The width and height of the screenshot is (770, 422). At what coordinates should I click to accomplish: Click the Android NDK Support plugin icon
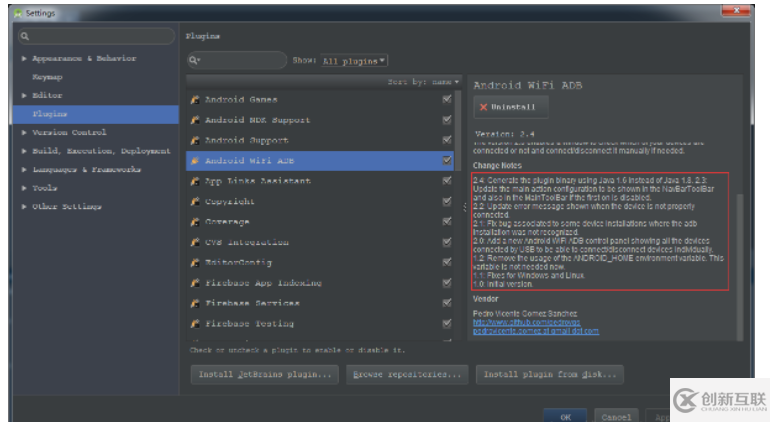click(195, 120)
